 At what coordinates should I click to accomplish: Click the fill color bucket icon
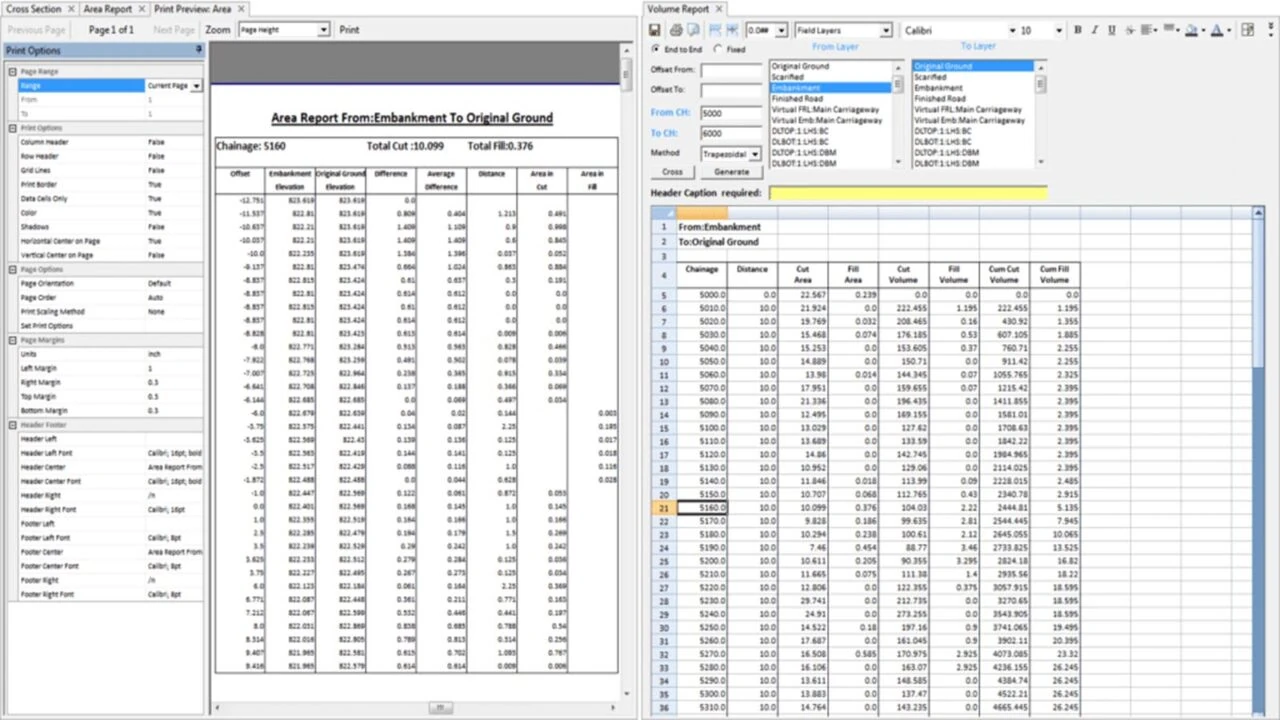pos(1193,30)
